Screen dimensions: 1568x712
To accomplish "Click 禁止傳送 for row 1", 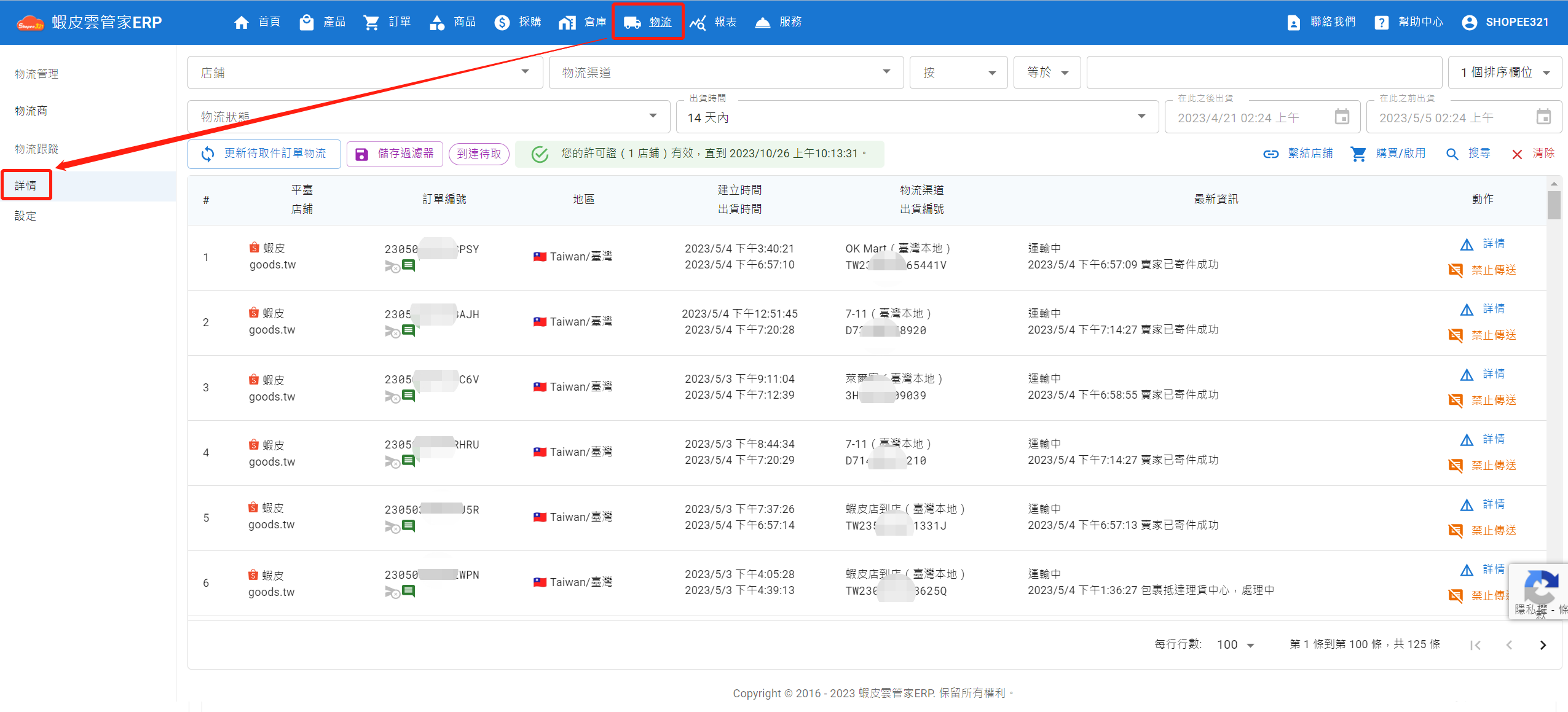I will click(1483, 270).
